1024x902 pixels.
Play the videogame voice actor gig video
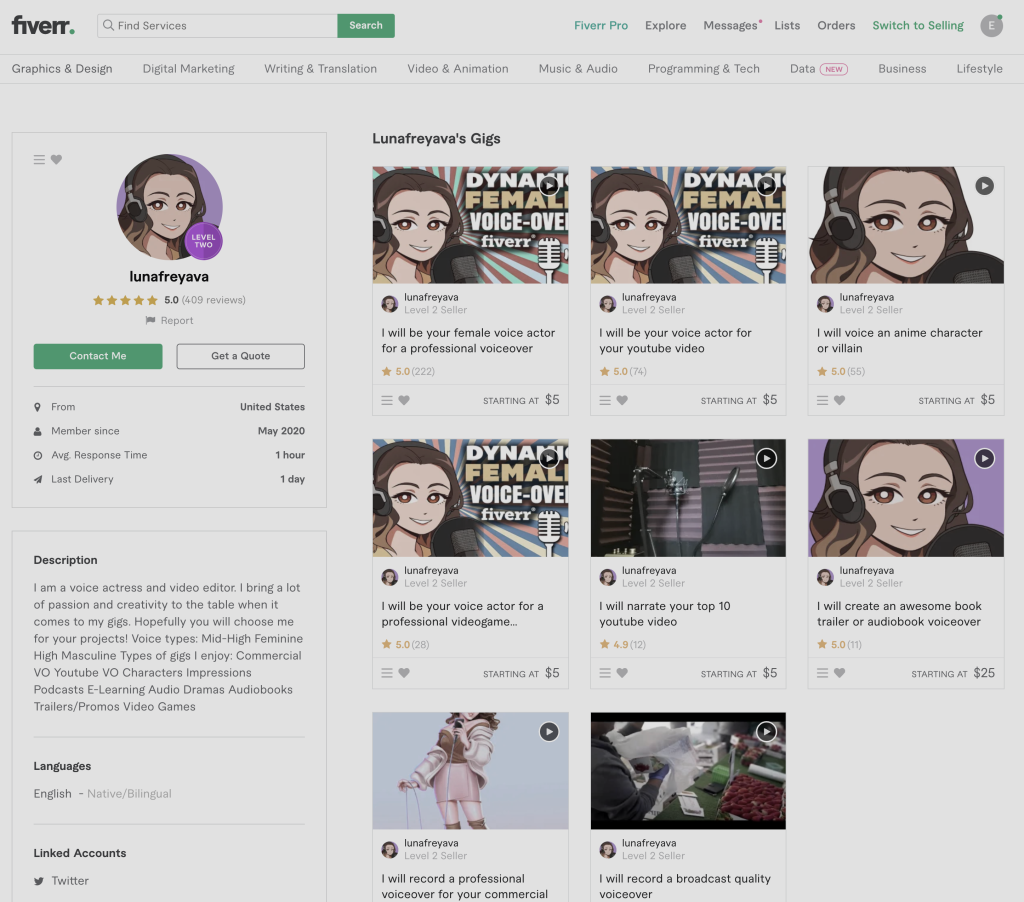tap(549, 459)
